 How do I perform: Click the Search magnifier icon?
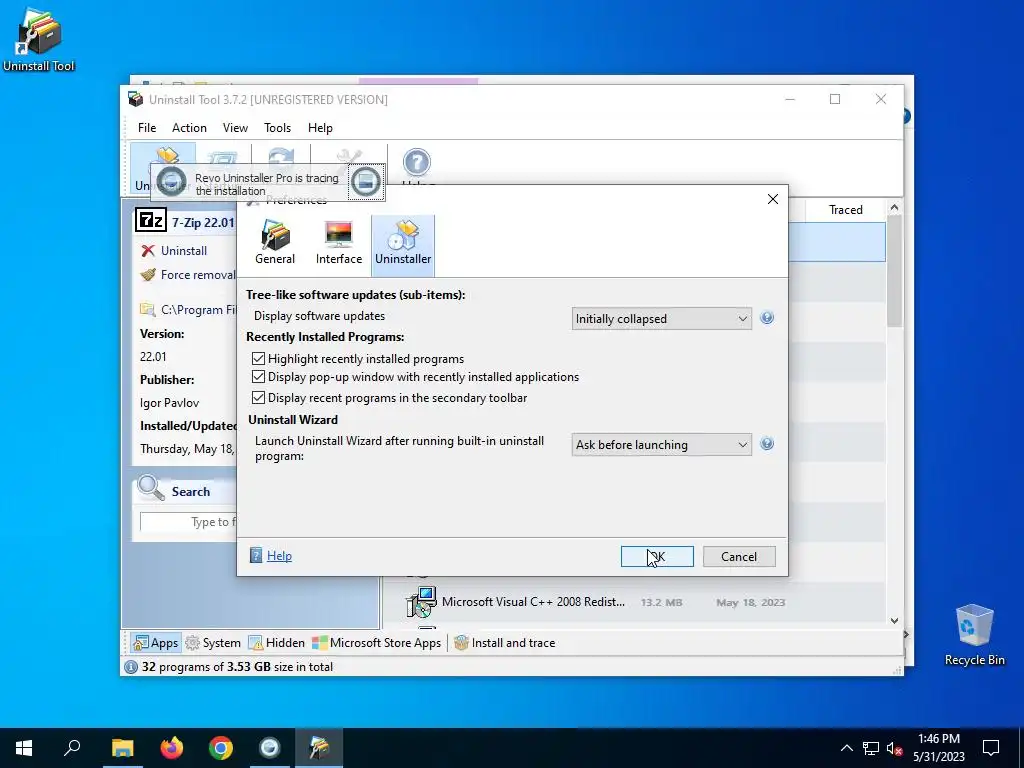coord(151,488)
